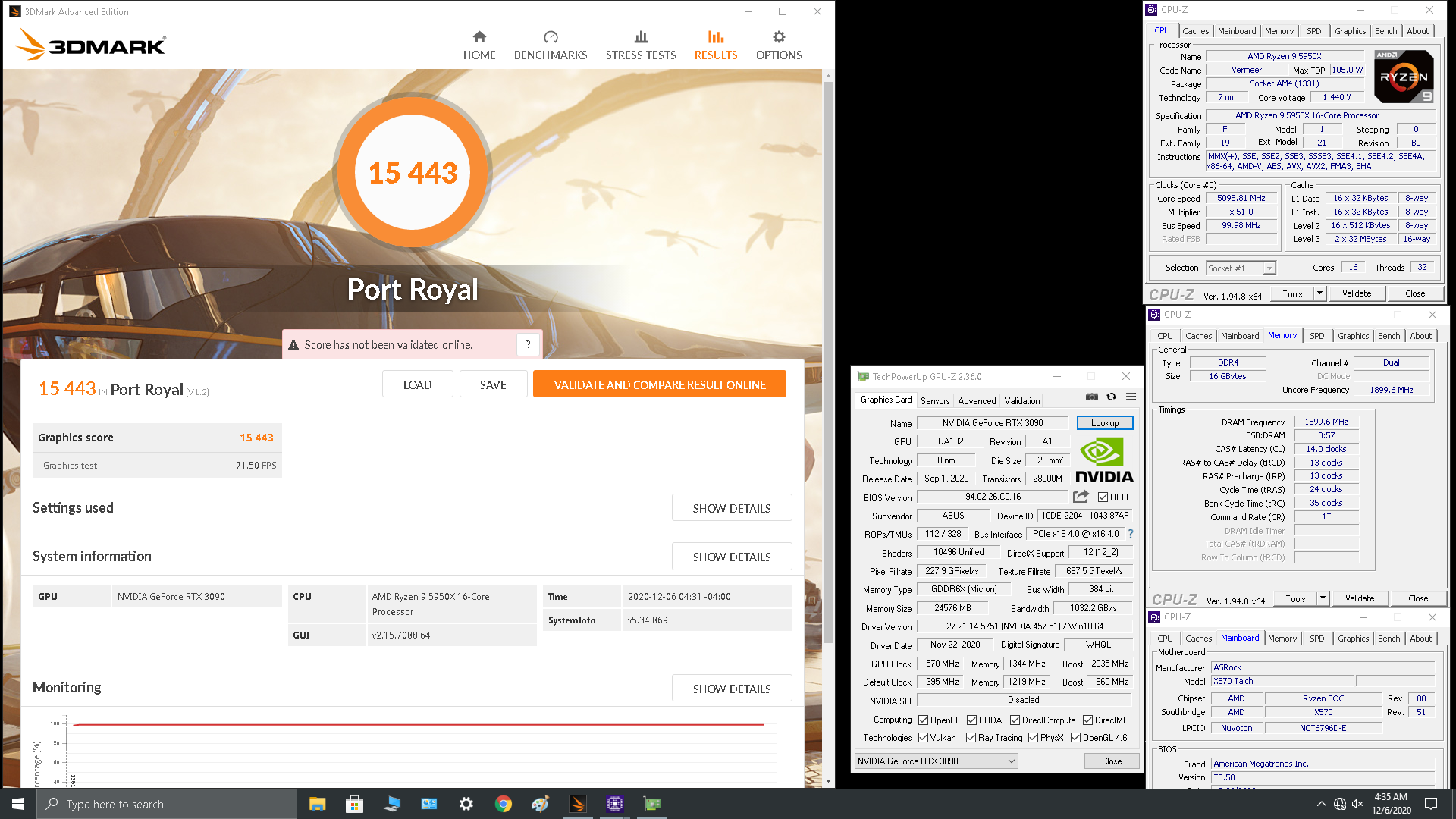The width and height of the screenshot is (1456, 819).
Task: Open the Caches tab in top CPU-Z window
Action: (1195, 31)
